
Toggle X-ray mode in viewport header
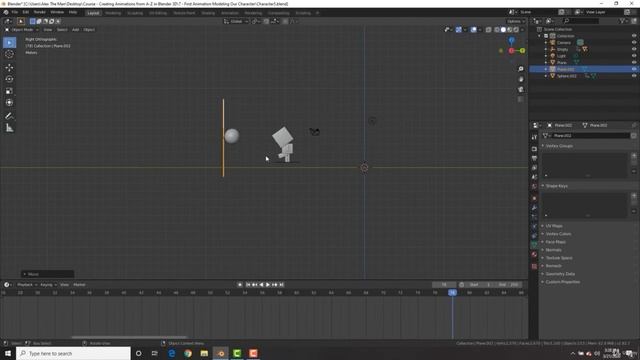click(x=489, y=30)
